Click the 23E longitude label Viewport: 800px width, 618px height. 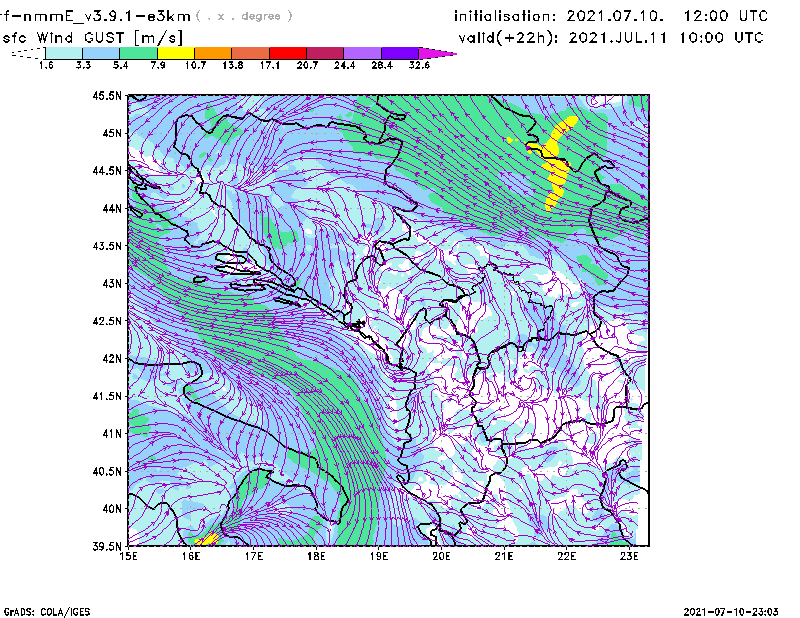click(x=629, y=556)
